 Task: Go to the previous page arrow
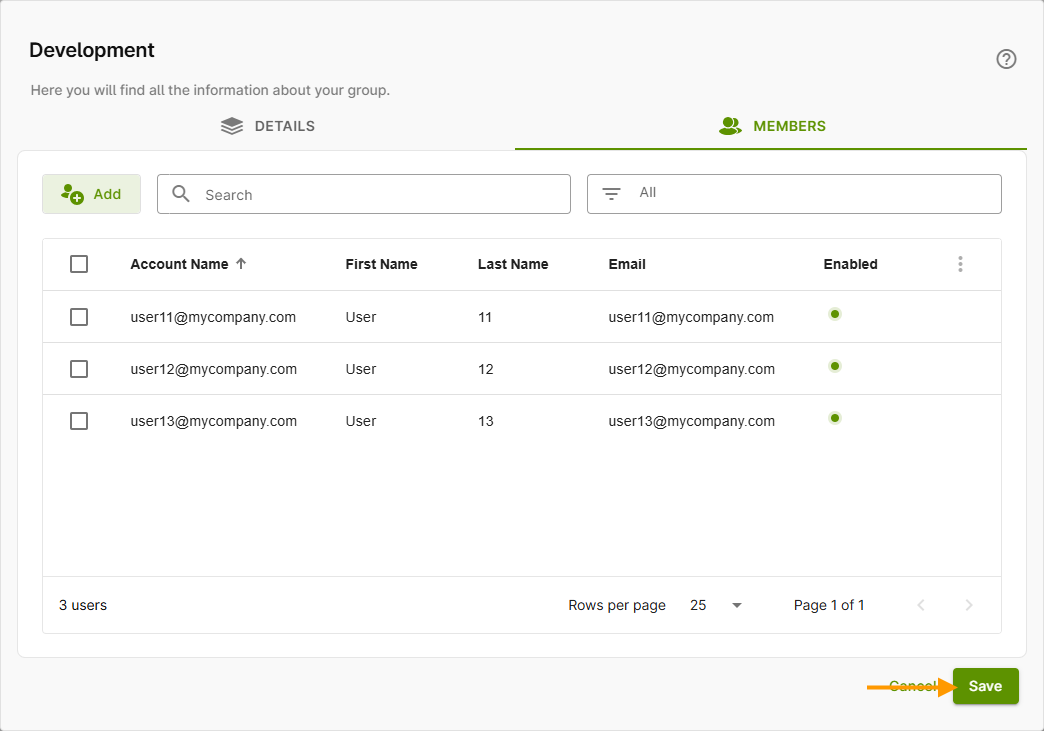coord(921,605)
